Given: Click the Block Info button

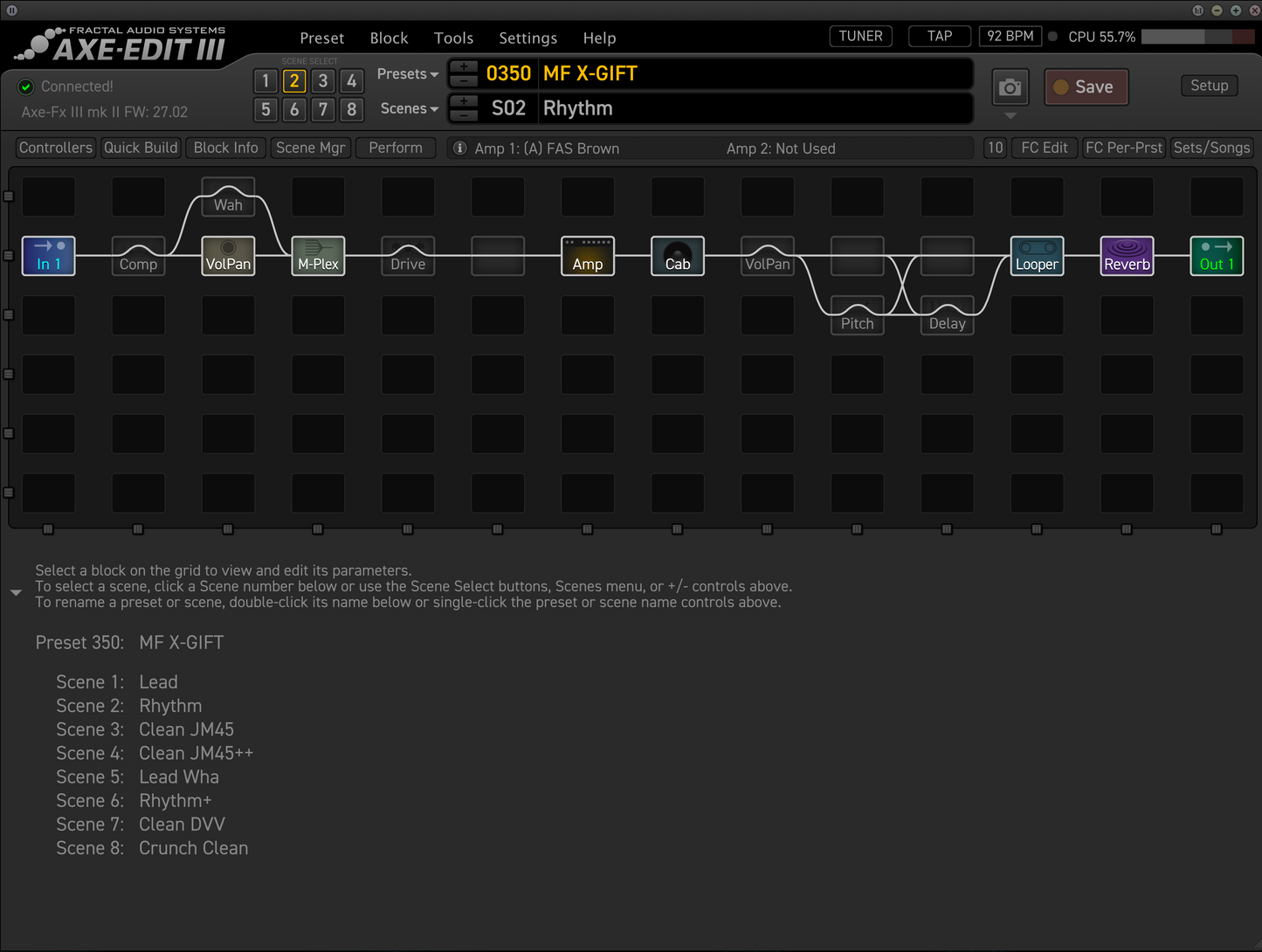Looking at the screenshot, I should click(x=226, y=148).
